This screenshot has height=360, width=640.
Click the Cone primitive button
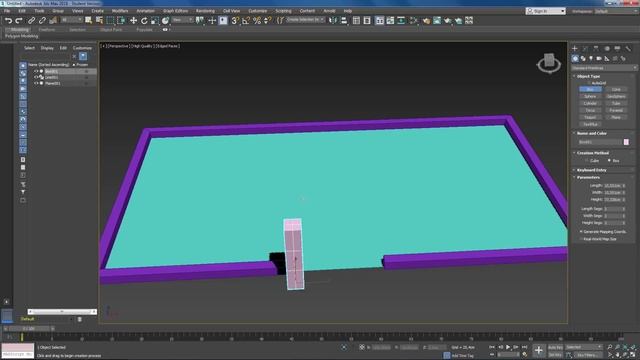(616, 89)
